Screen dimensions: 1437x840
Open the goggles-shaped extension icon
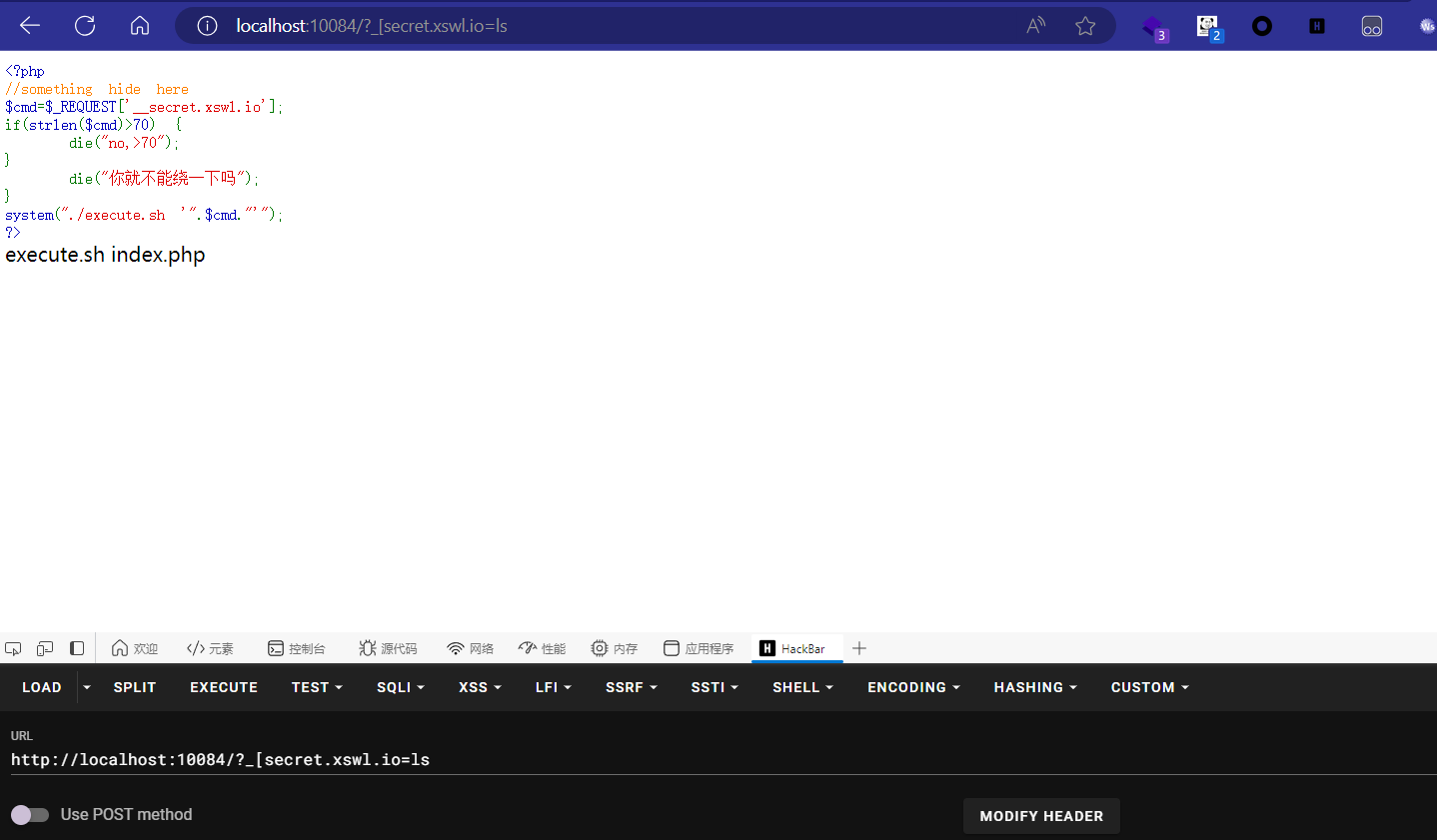[1372, 26]
